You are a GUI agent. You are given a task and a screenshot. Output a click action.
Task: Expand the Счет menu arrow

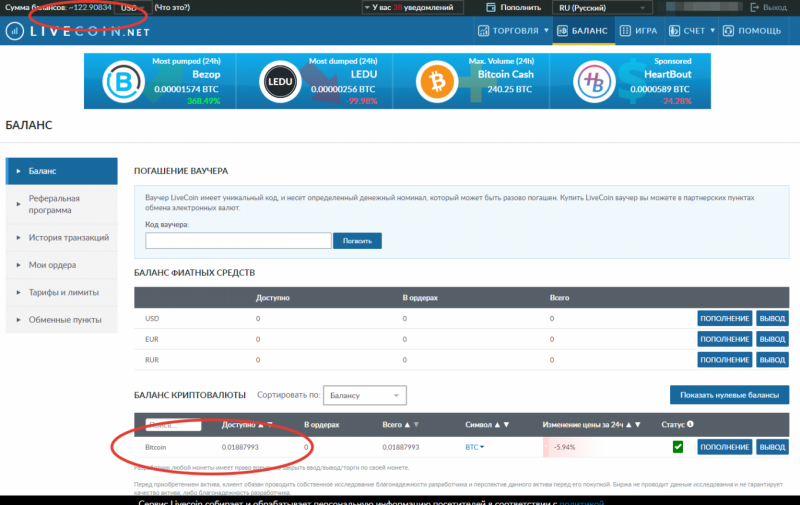coord(712,31)
